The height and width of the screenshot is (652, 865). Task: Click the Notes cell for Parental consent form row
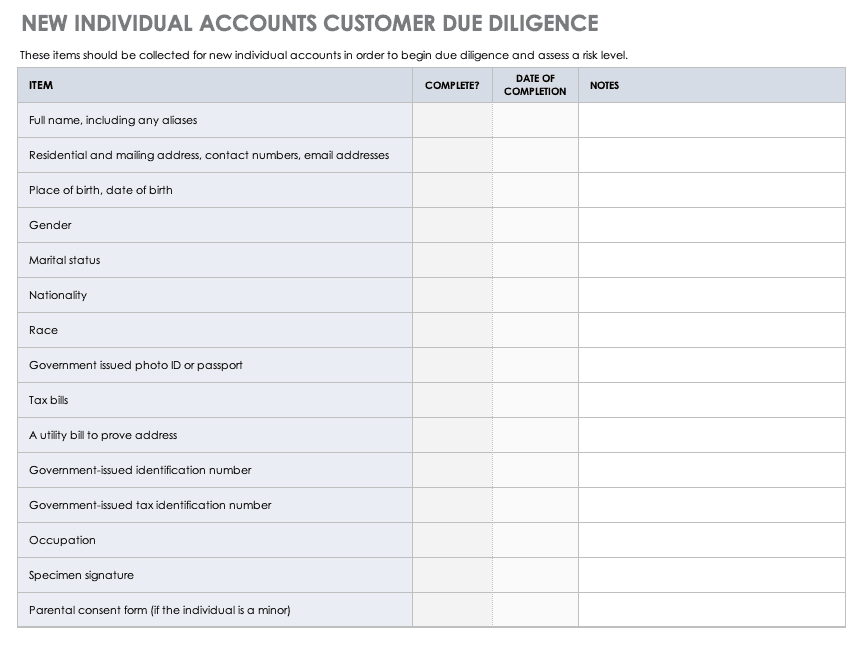pos(712,610)
